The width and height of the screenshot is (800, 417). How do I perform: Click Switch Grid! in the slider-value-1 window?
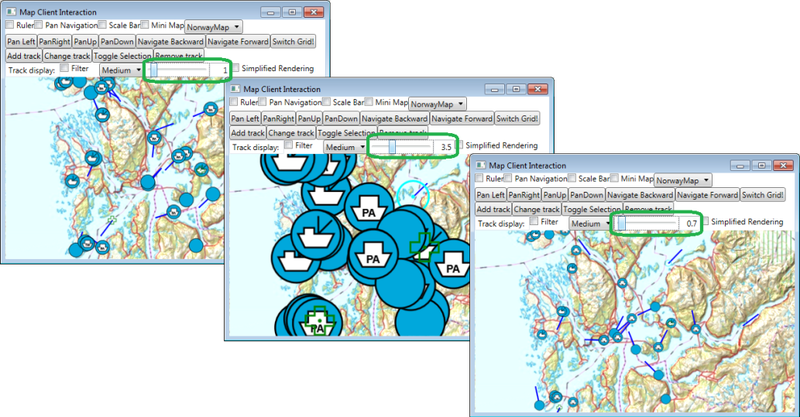[x=293, y=41]
